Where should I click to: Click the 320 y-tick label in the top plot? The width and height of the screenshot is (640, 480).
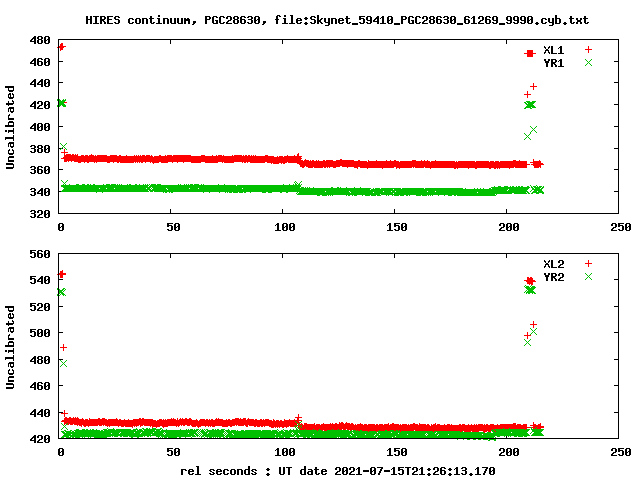40,213
